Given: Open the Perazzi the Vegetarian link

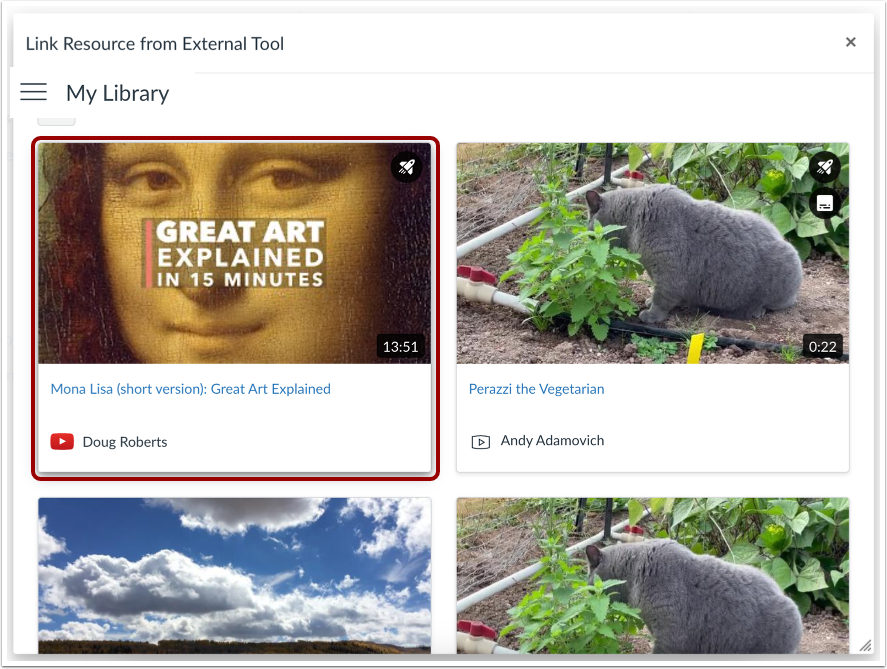Looking at the screenshot, I should [536, 389].
